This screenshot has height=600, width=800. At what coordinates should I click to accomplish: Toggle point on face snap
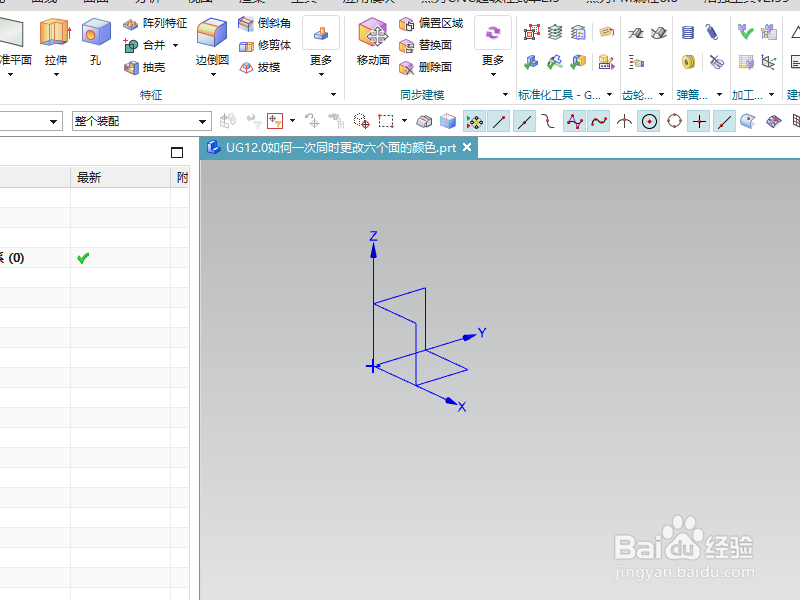point(748,122)
